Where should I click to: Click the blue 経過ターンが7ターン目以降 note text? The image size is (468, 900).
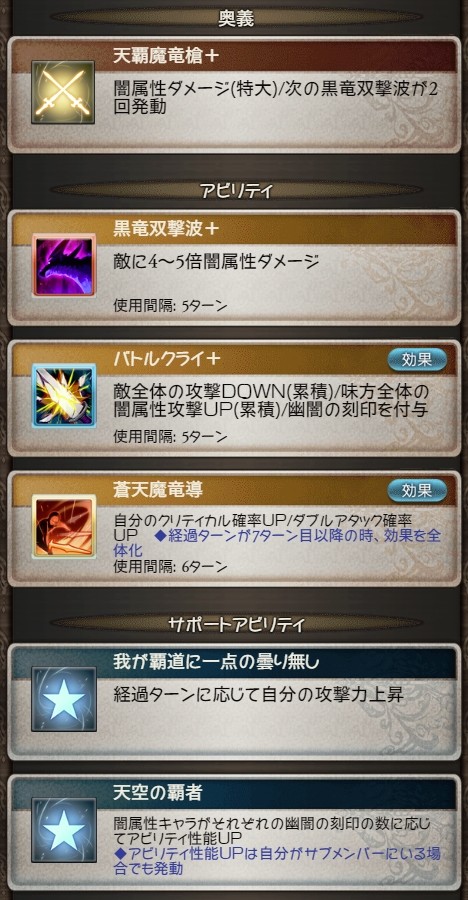coord(277,544)
